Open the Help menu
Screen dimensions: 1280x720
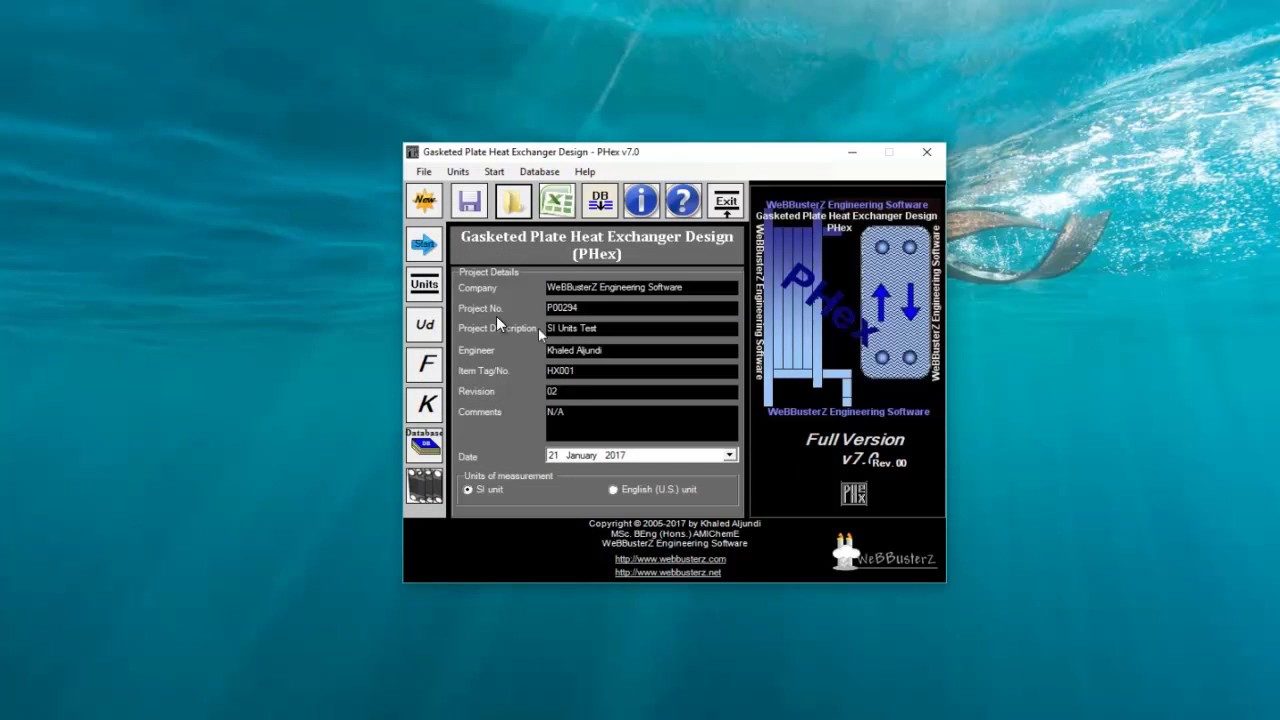pos(585,172)
